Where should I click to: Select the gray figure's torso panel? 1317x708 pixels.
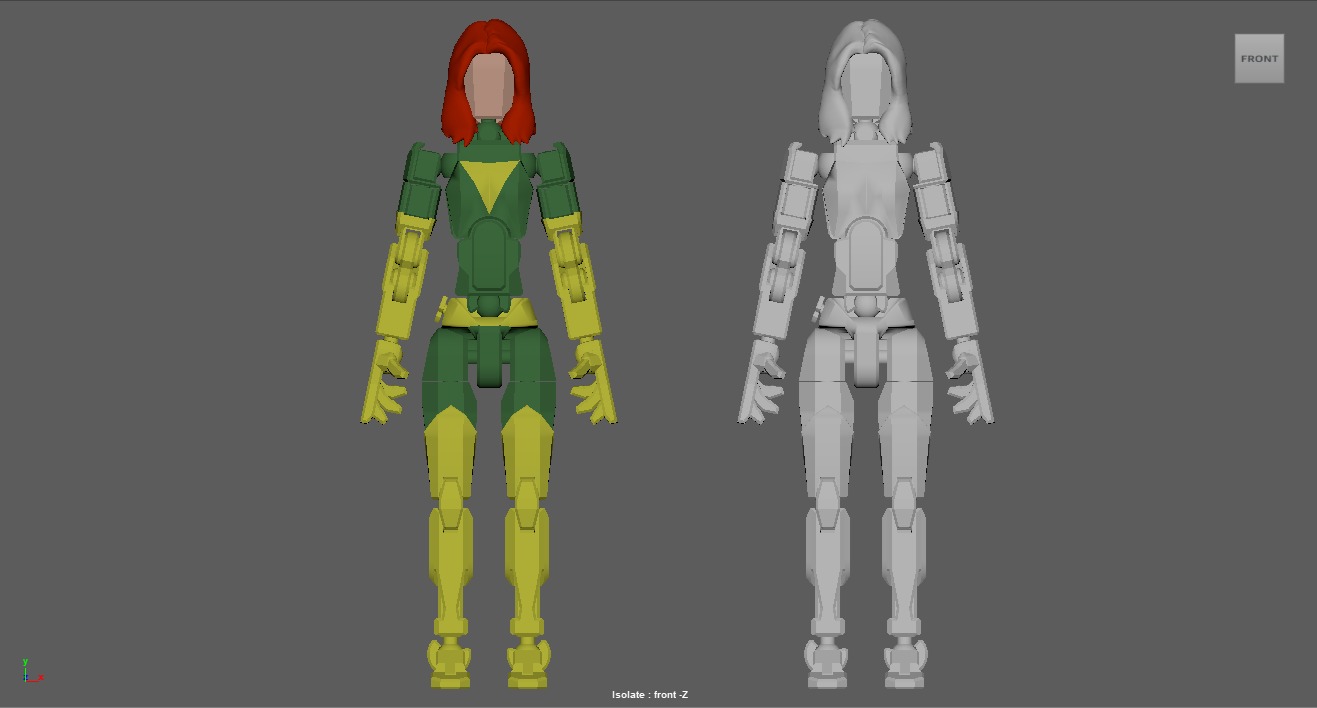click(x=866, y=256)
